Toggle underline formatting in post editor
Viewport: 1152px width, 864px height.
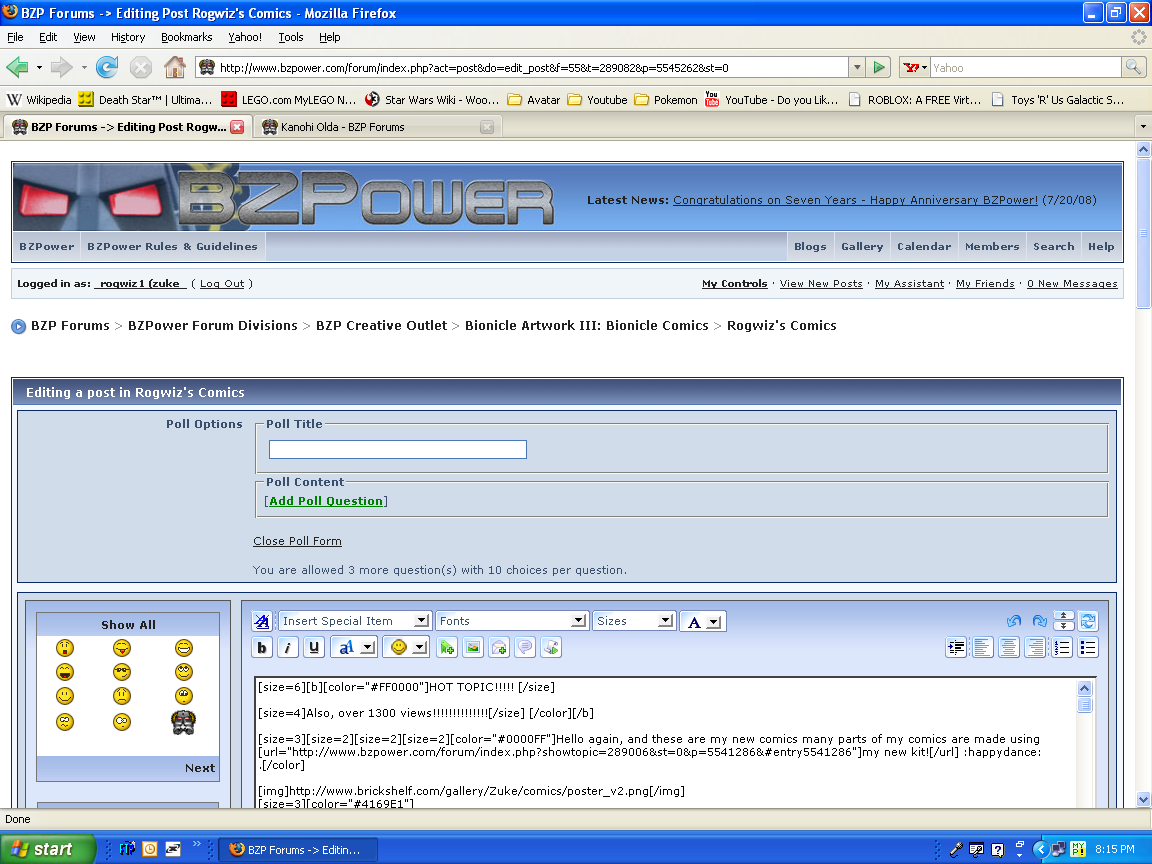pos(314,647)
